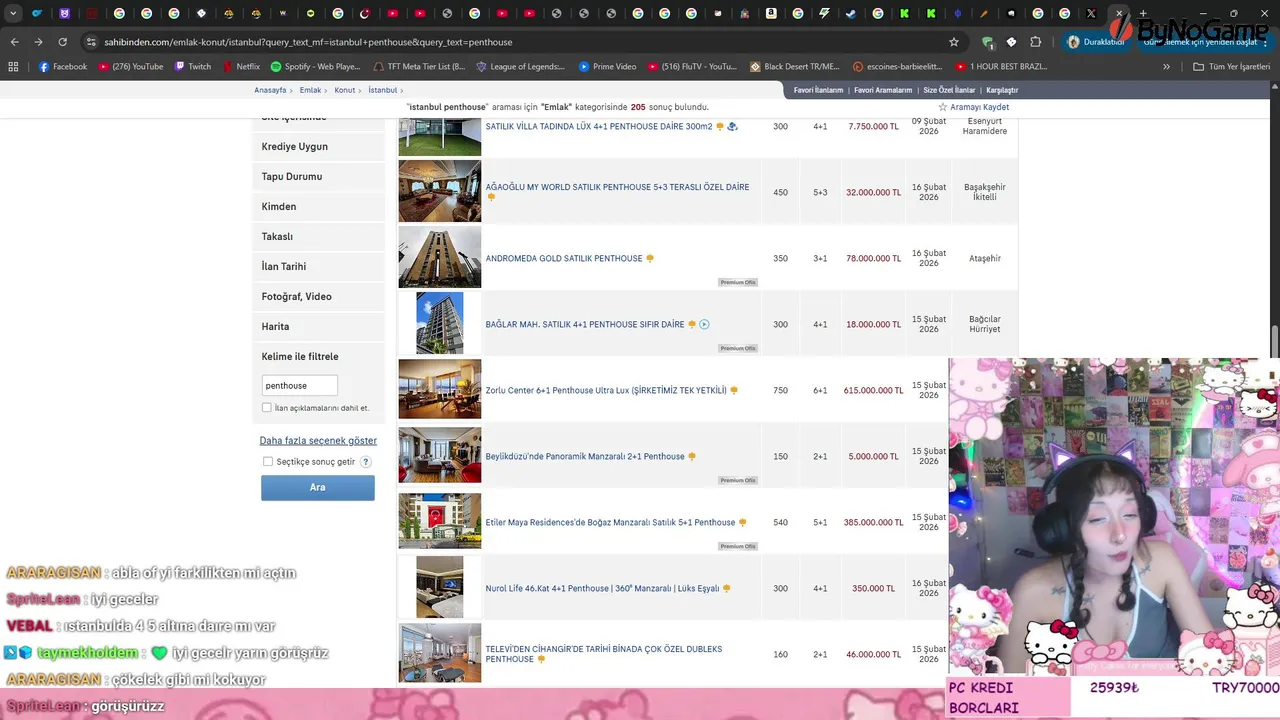Check İlan açıklamalarını dahil et box
Image resolution: width=1280 pixels, height=720 pixels.
(x=266, y=408)
